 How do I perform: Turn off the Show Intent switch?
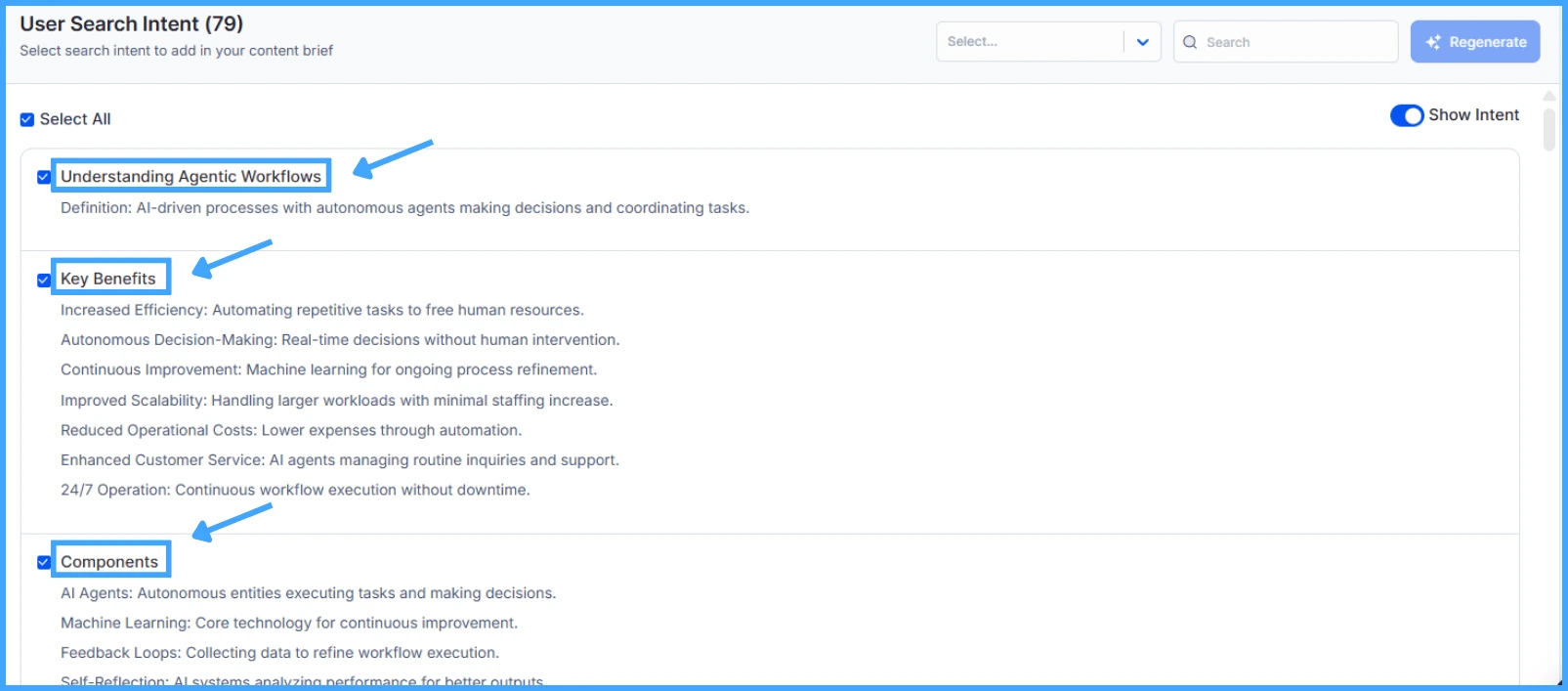[x=1406, y=115]
